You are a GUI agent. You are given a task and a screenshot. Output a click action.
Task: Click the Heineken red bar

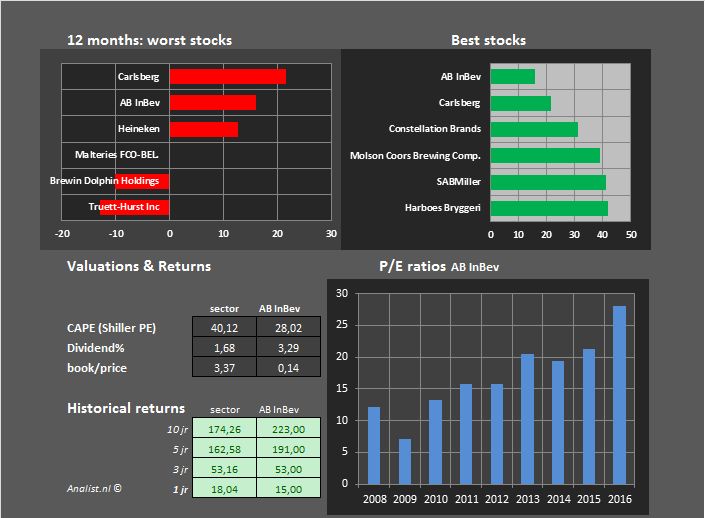click(204, 130)
